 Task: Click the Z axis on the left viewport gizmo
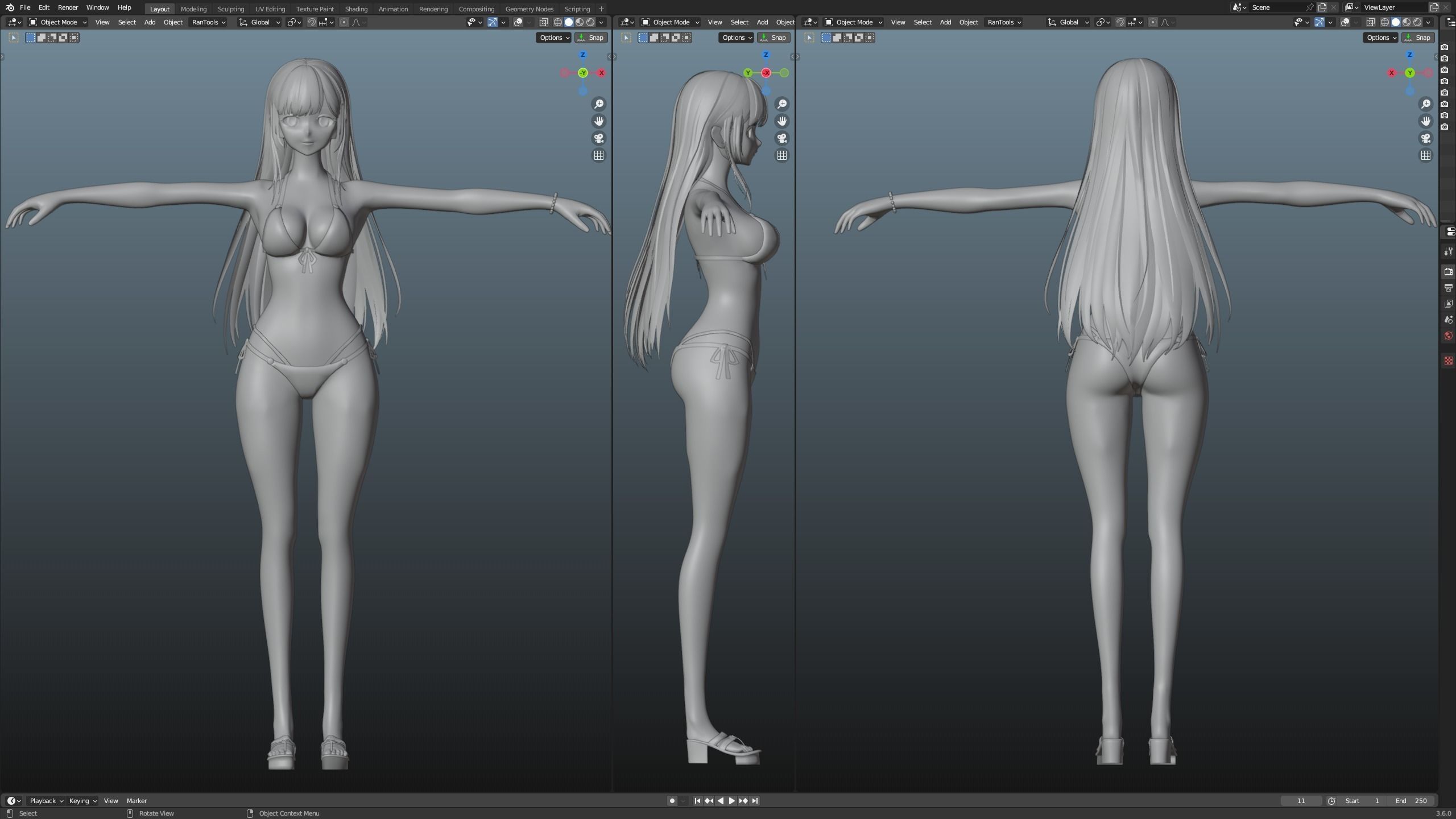point(582,55)
